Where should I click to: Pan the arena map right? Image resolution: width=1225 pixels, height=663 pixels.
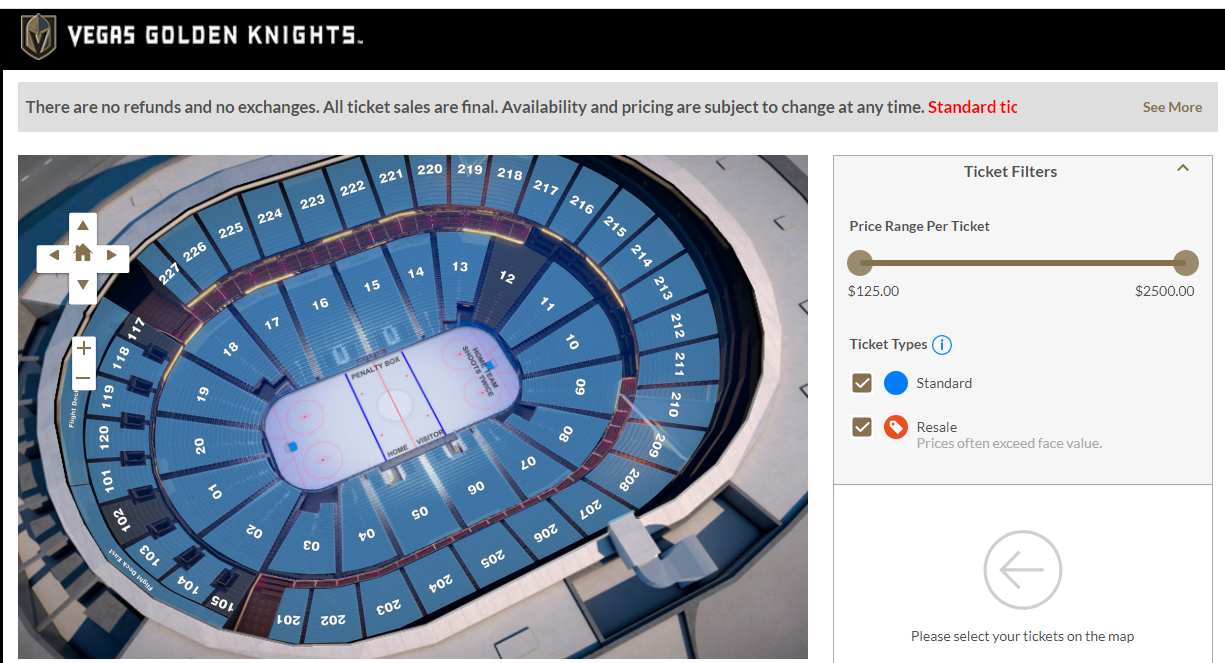click(x=113, y=256)
